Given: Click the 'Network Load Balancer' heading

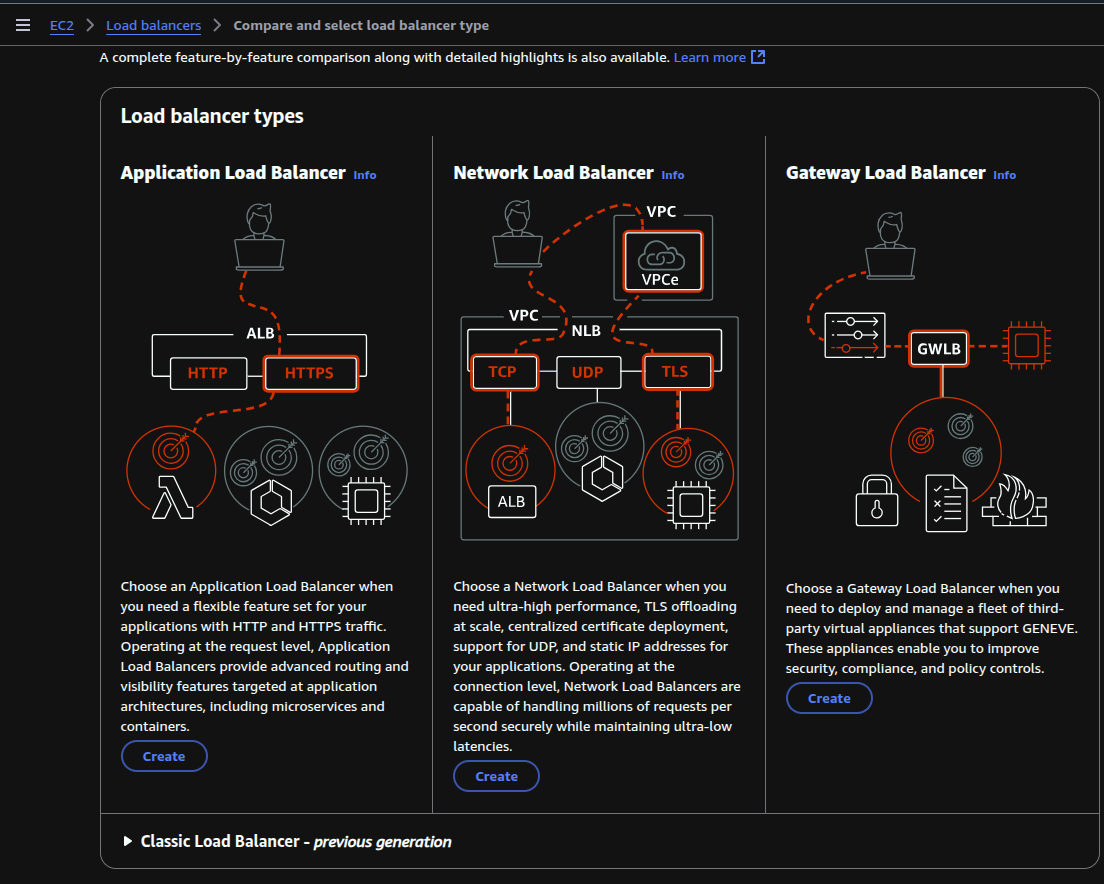Looking at the screenshot, I should coord(553,173).
